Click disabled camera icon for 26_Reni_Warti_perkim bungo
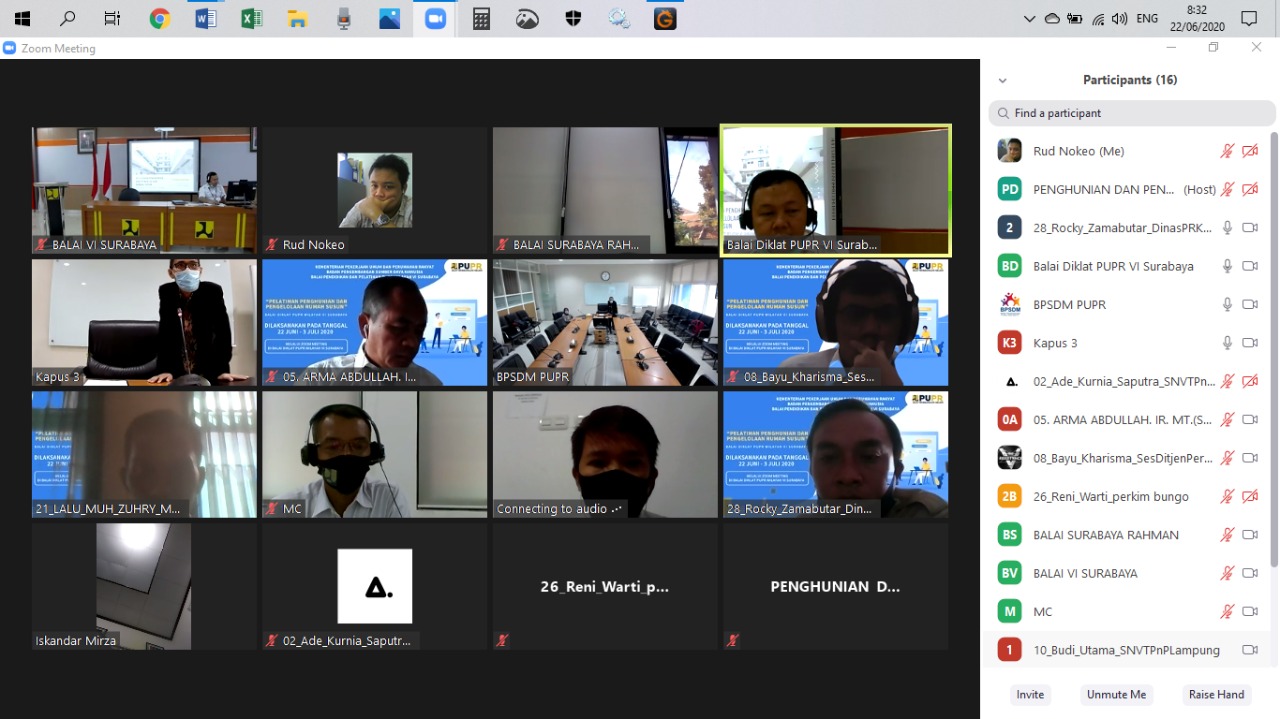 [x=1249, y=496]
